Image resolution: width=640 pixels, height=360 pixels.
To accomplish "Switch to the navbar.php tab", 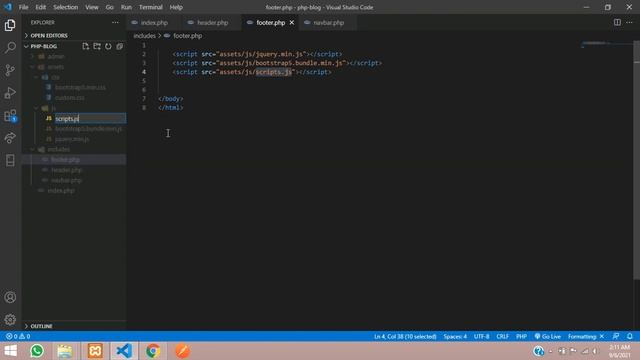I will click(x=328, y=22).
